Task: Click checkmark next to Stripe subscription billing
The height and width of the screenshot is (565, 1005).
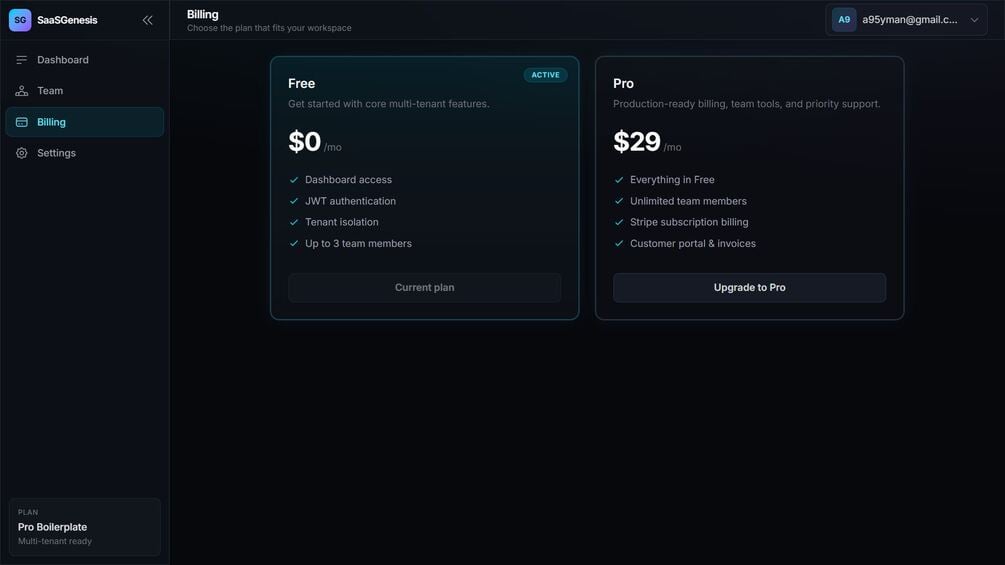Action: pyautogui.click(x=619, y=222)
